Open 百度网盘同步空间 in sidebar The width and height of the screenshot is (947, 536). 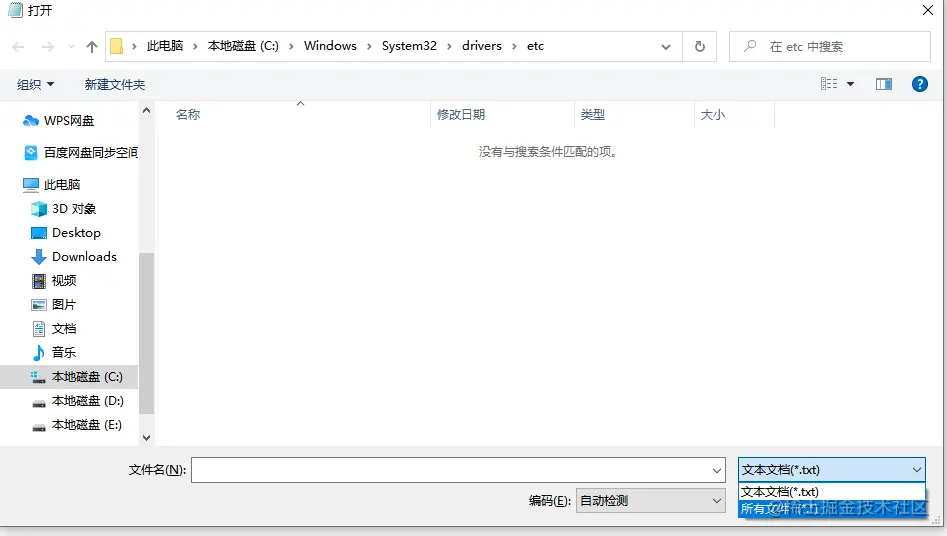[x=91, y=153]
